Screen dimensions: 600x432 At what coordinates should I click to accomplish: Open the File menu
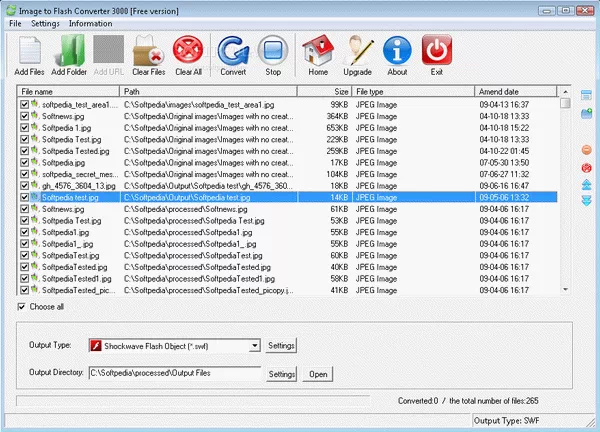pyautogui.click(x=15, y=24)
